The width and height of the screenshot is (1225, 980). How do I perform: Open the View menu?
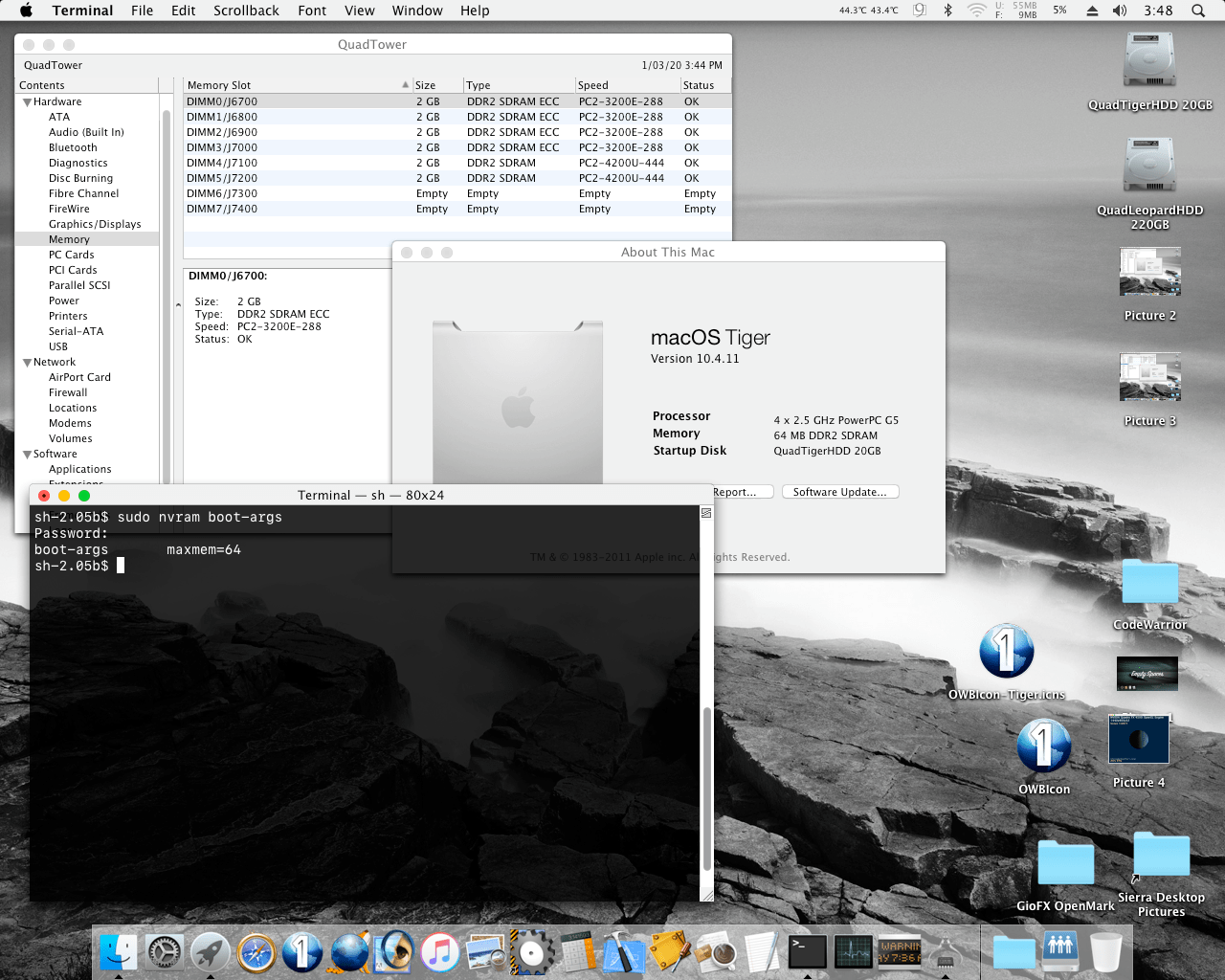tap(359, 11)
